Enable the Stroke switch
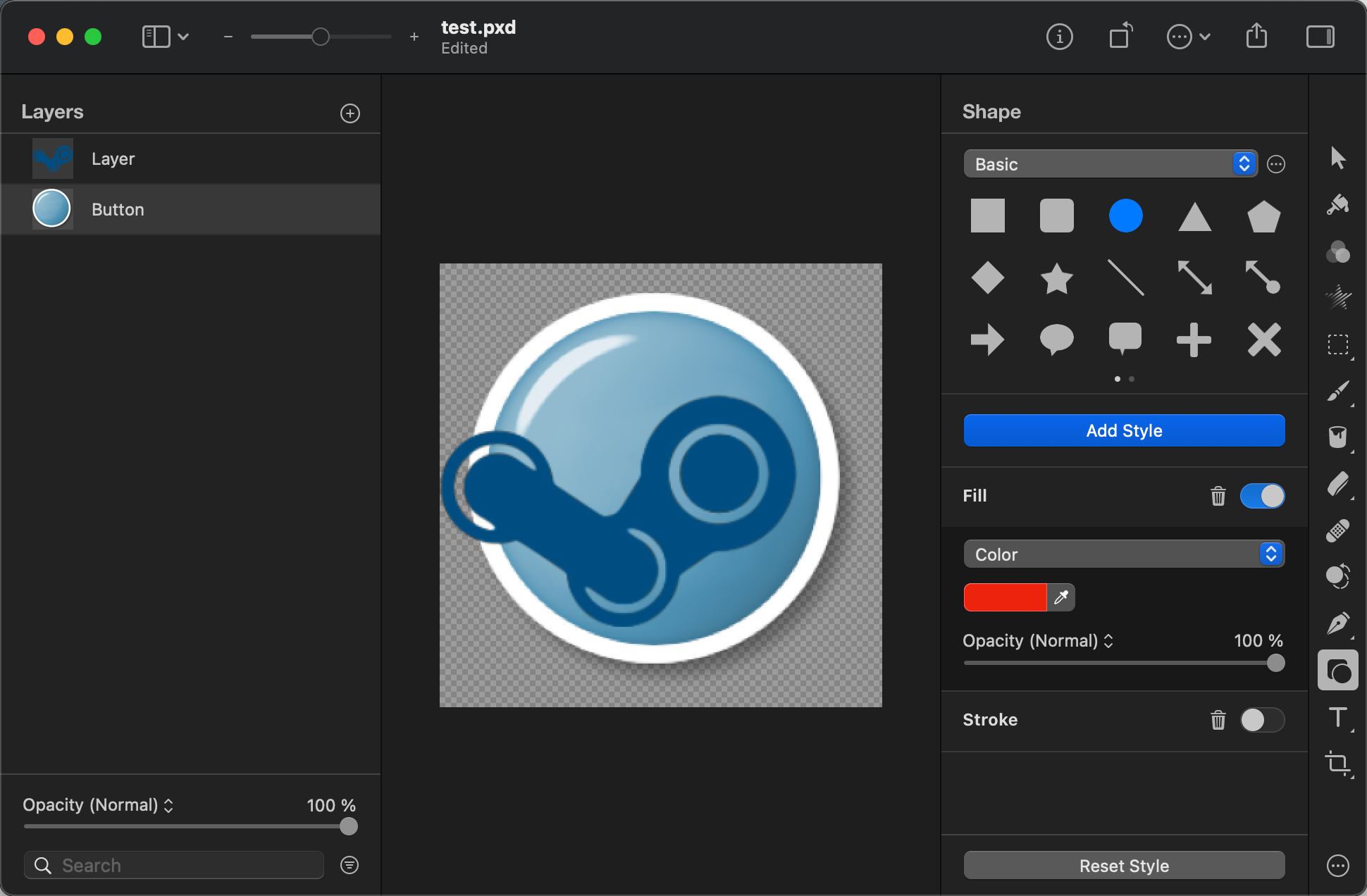This screenshot has height=896, width=1367. (1262, 720)
